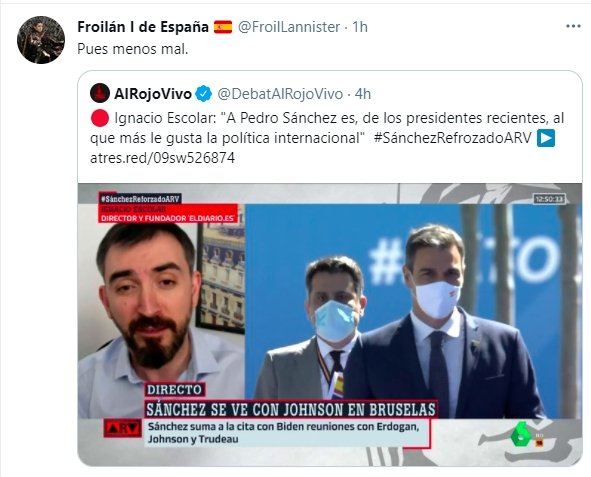Click the AlRojoVivo account name
591x477 pixels.
(x=153, y=94)
